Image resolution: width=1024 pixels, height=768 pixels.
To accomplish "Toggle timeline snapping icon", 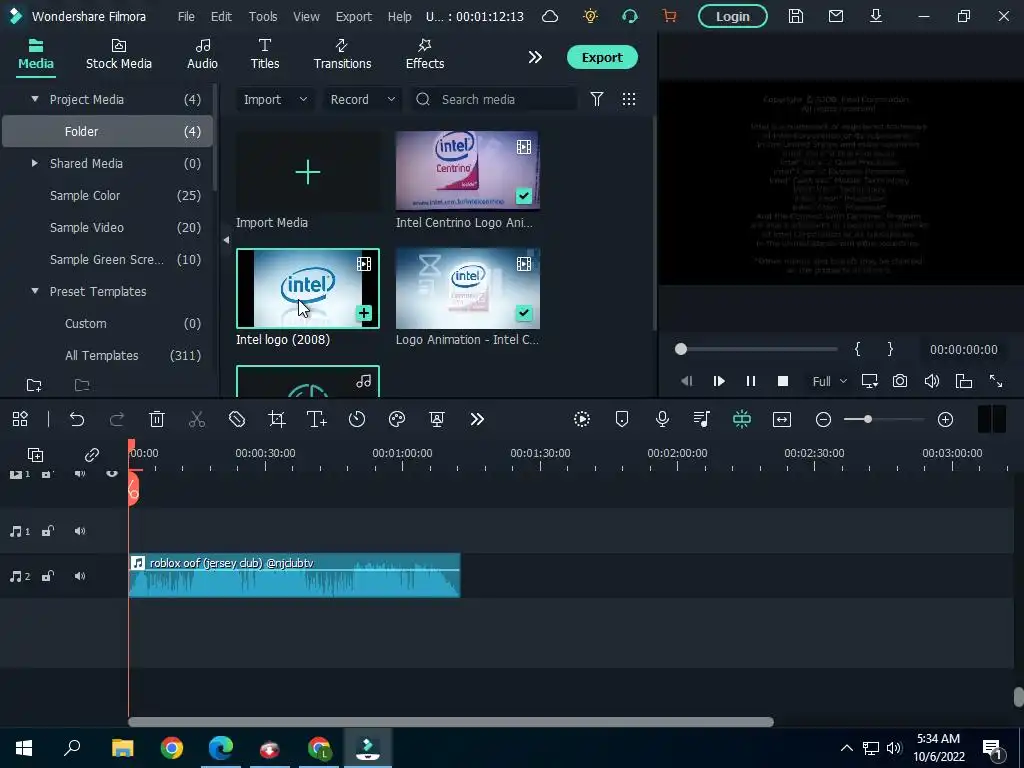I will (x=742, y=419).
